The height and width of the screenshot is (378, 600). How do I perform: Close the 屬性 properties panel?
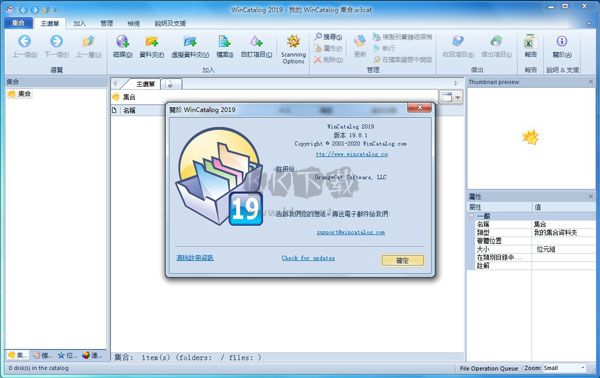click(591, 197)
